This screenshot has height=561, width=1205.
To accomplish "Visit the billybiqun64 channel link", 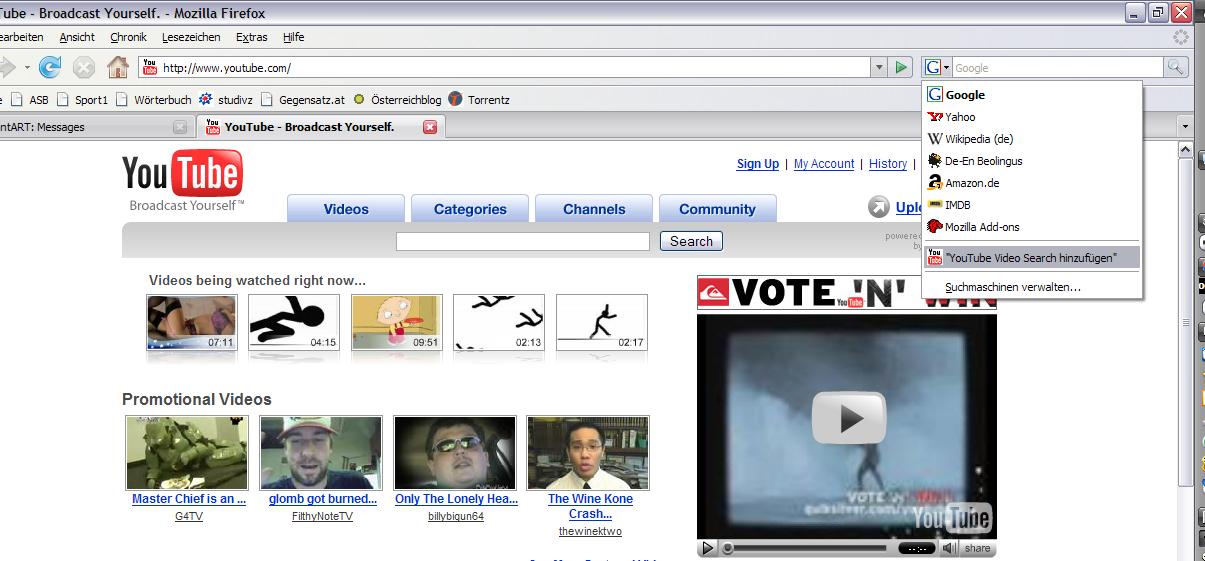I will (x=456, y=516).
